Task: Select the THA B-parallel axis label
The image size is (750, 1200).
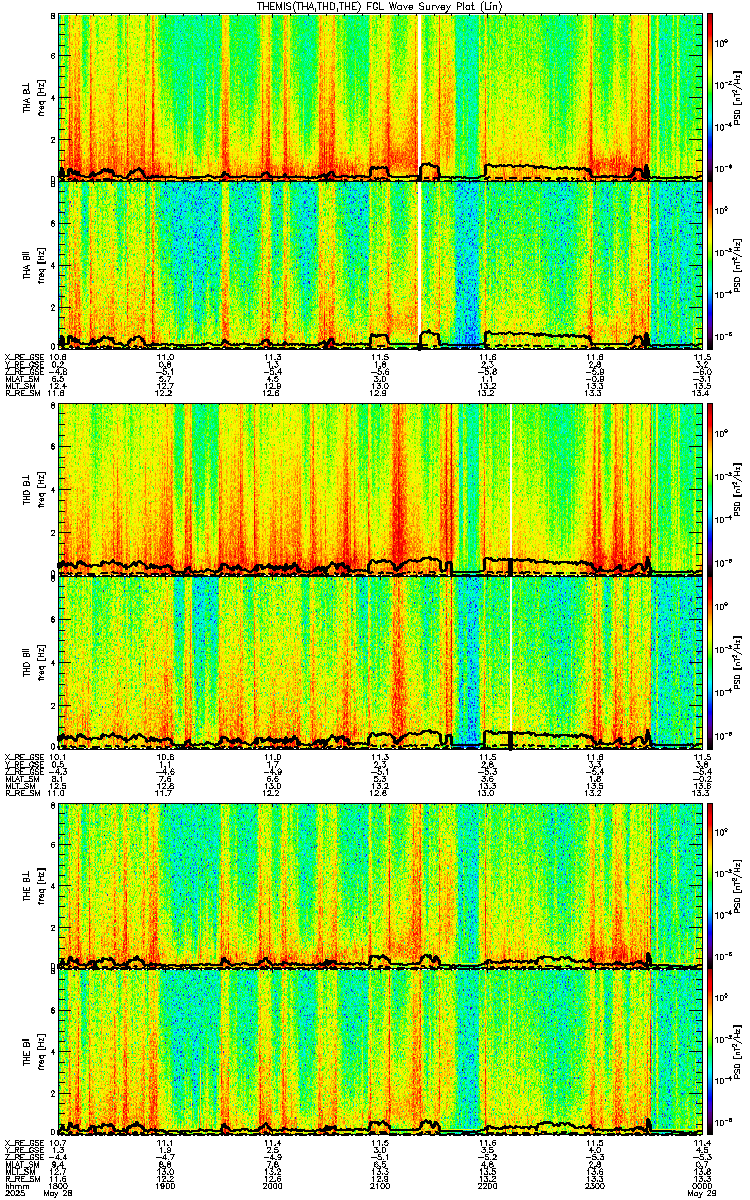Action: coord(28,263)
